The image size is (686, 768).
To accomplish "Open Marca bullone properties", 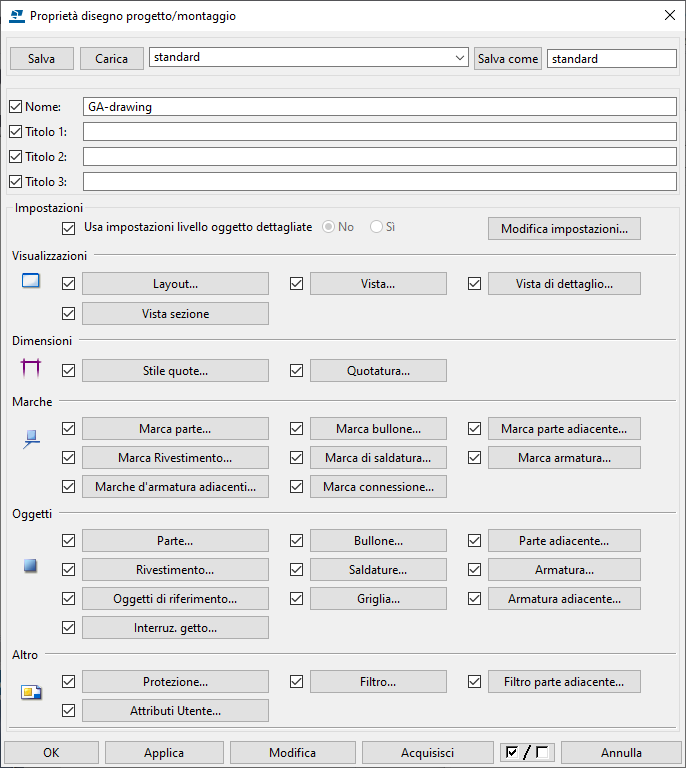I will (x=378, y=429).
